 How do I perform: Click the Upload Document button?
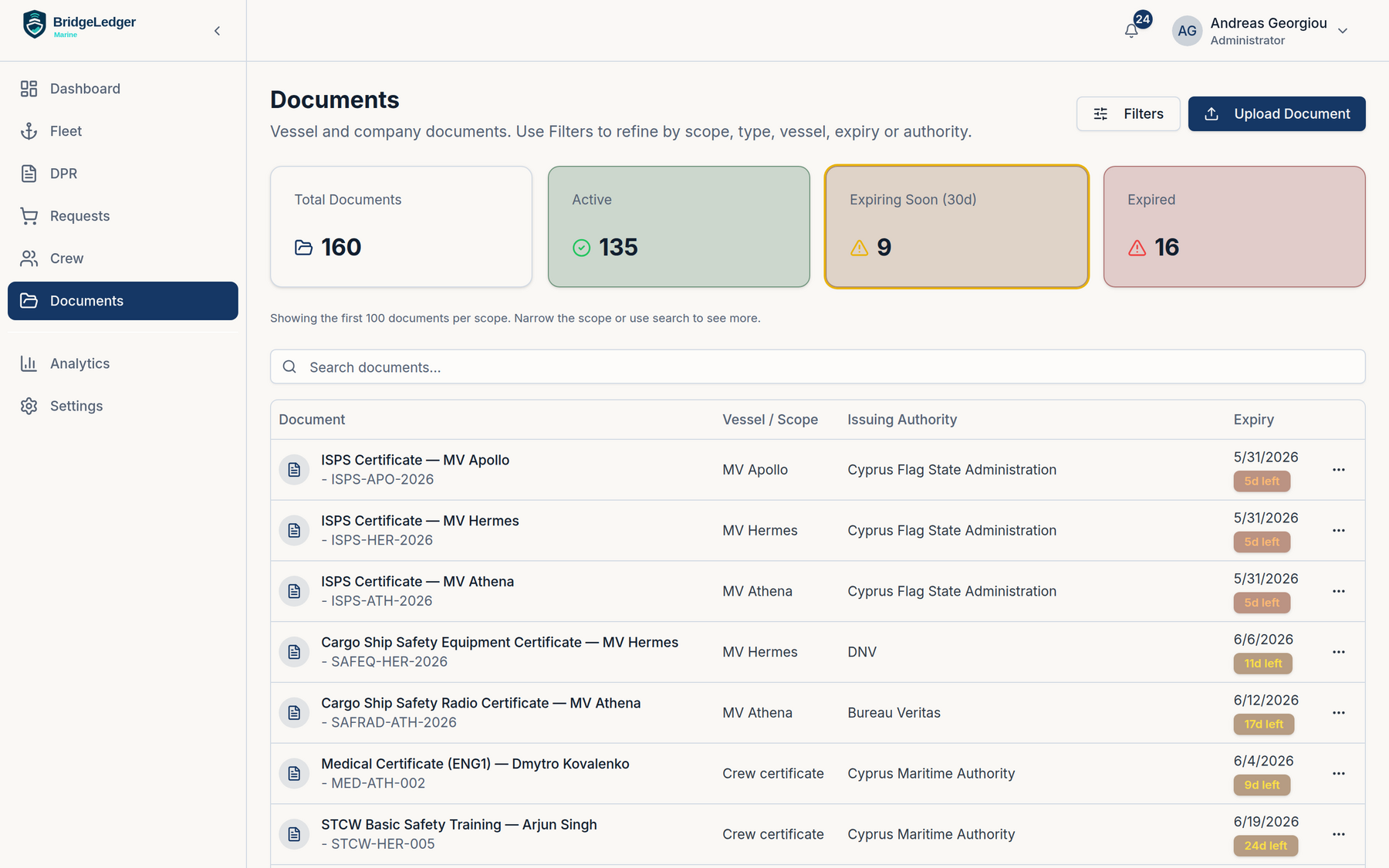pos(1276,114)
